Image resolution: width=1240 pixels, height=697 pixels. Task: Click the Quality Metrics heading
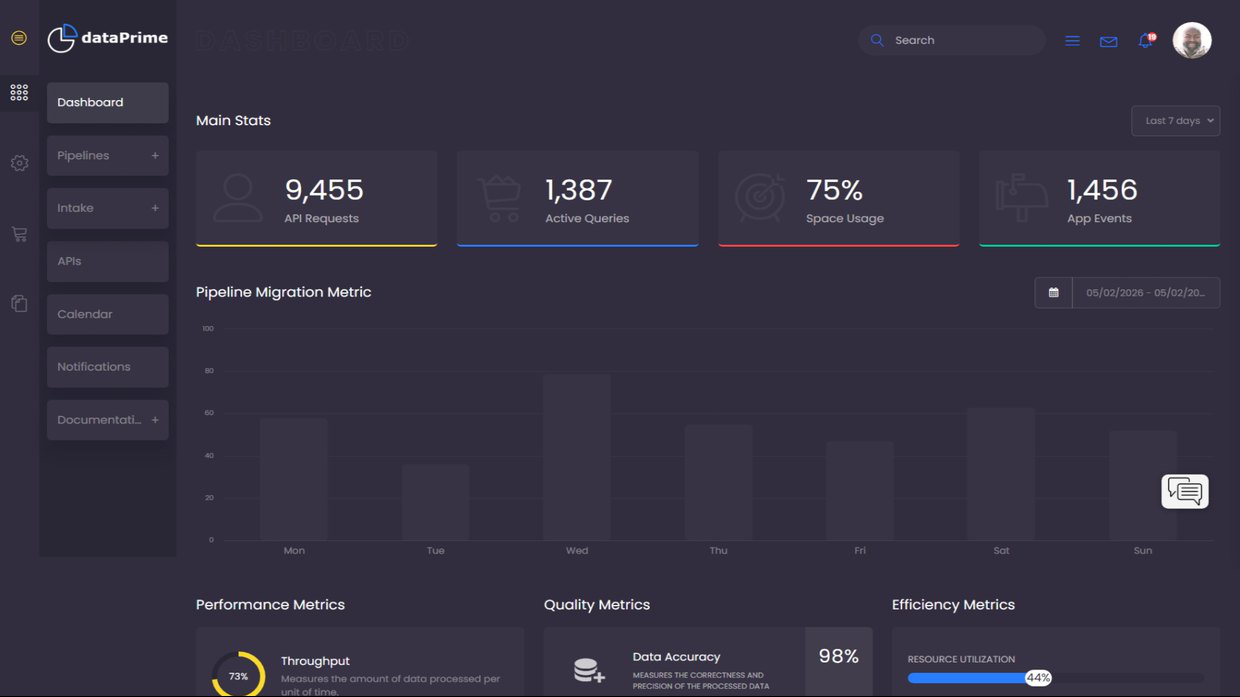pos(597,605)
